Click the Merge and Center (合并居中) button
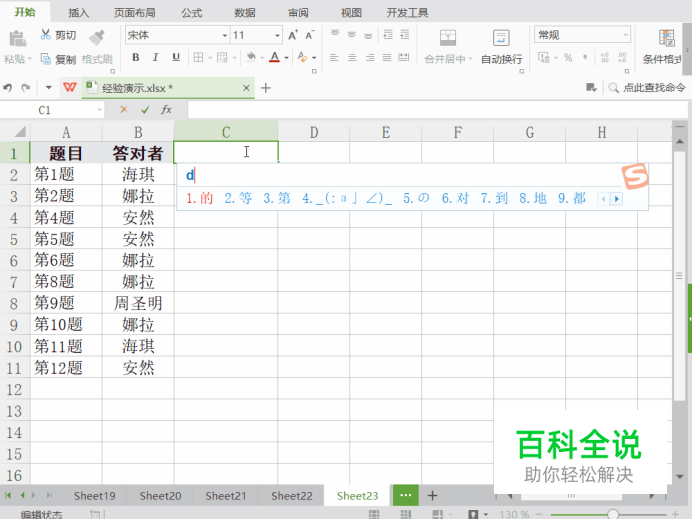 448,47
